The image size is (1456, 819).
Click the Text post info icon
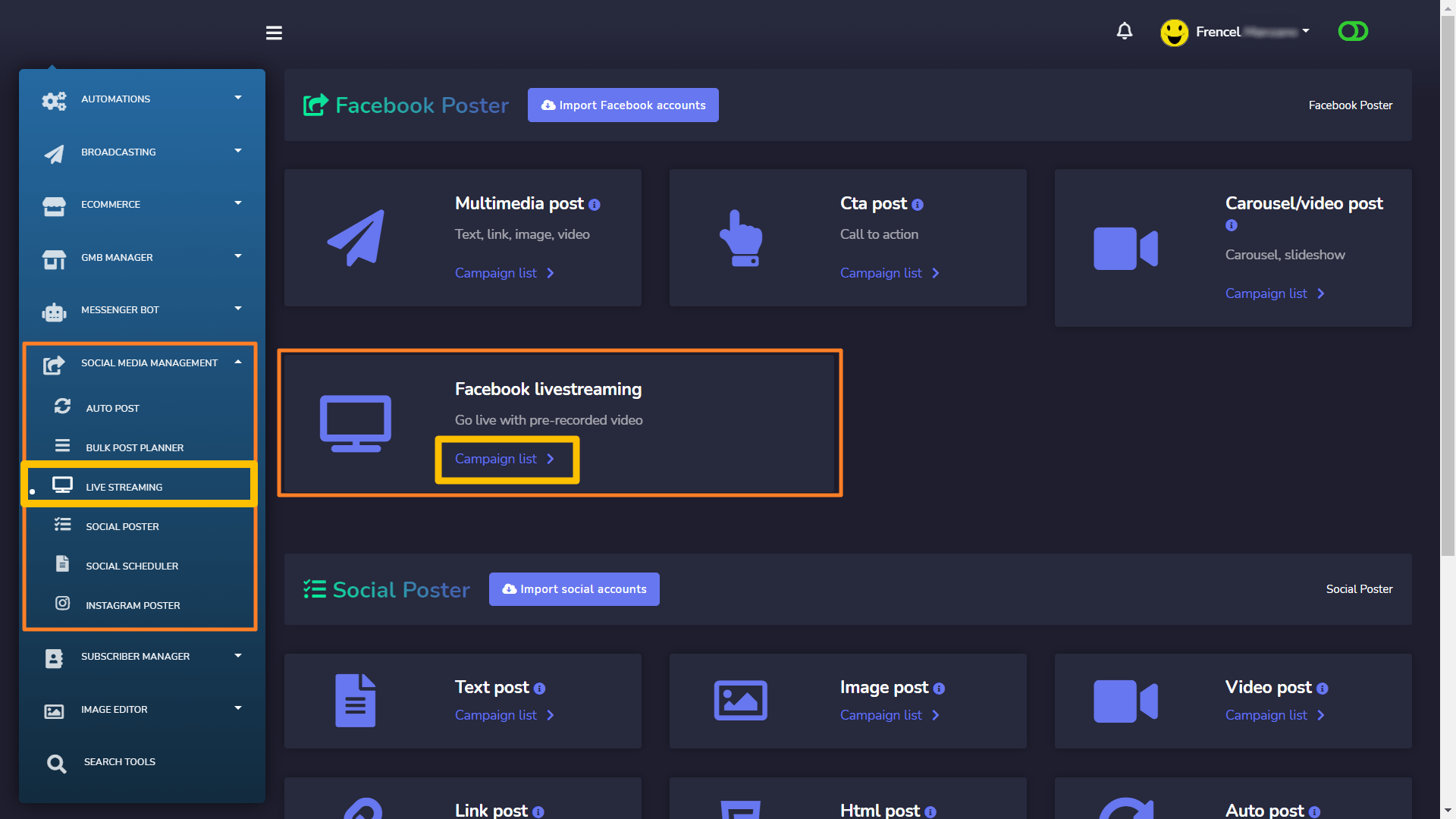[539, 689]
